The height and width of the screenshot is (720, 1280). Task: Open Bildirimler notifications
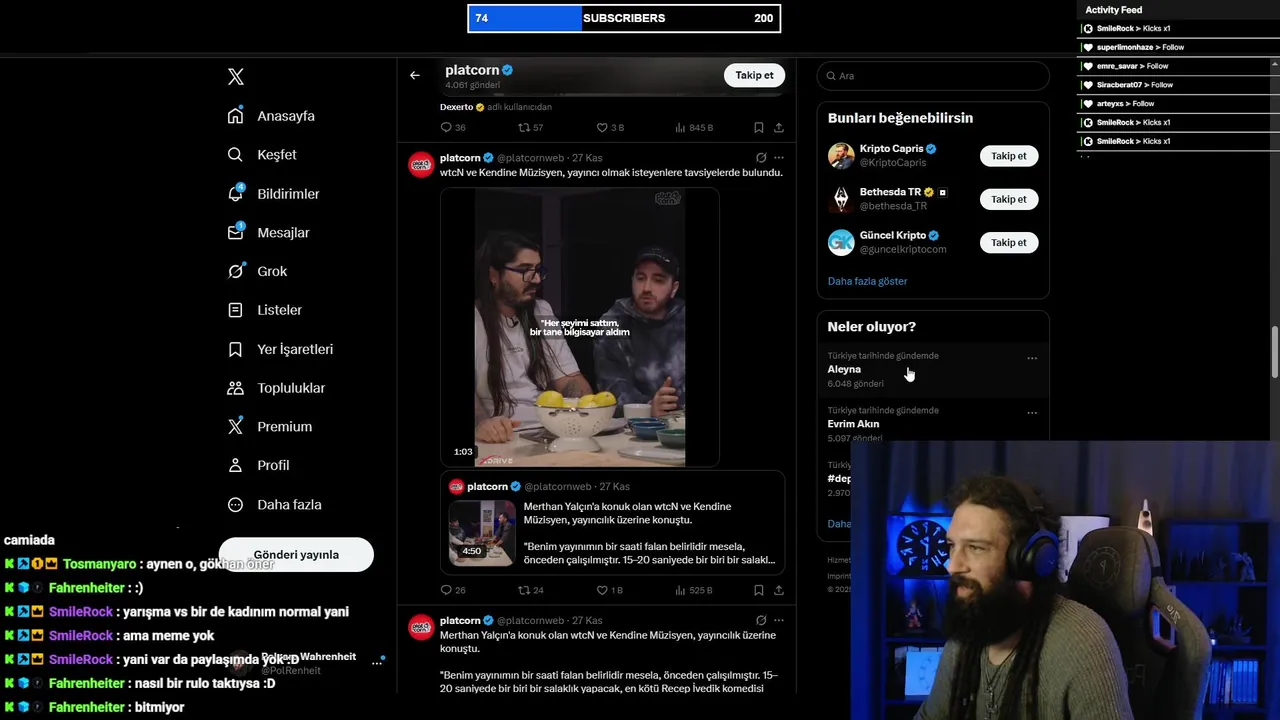click(x=288, y=194)
